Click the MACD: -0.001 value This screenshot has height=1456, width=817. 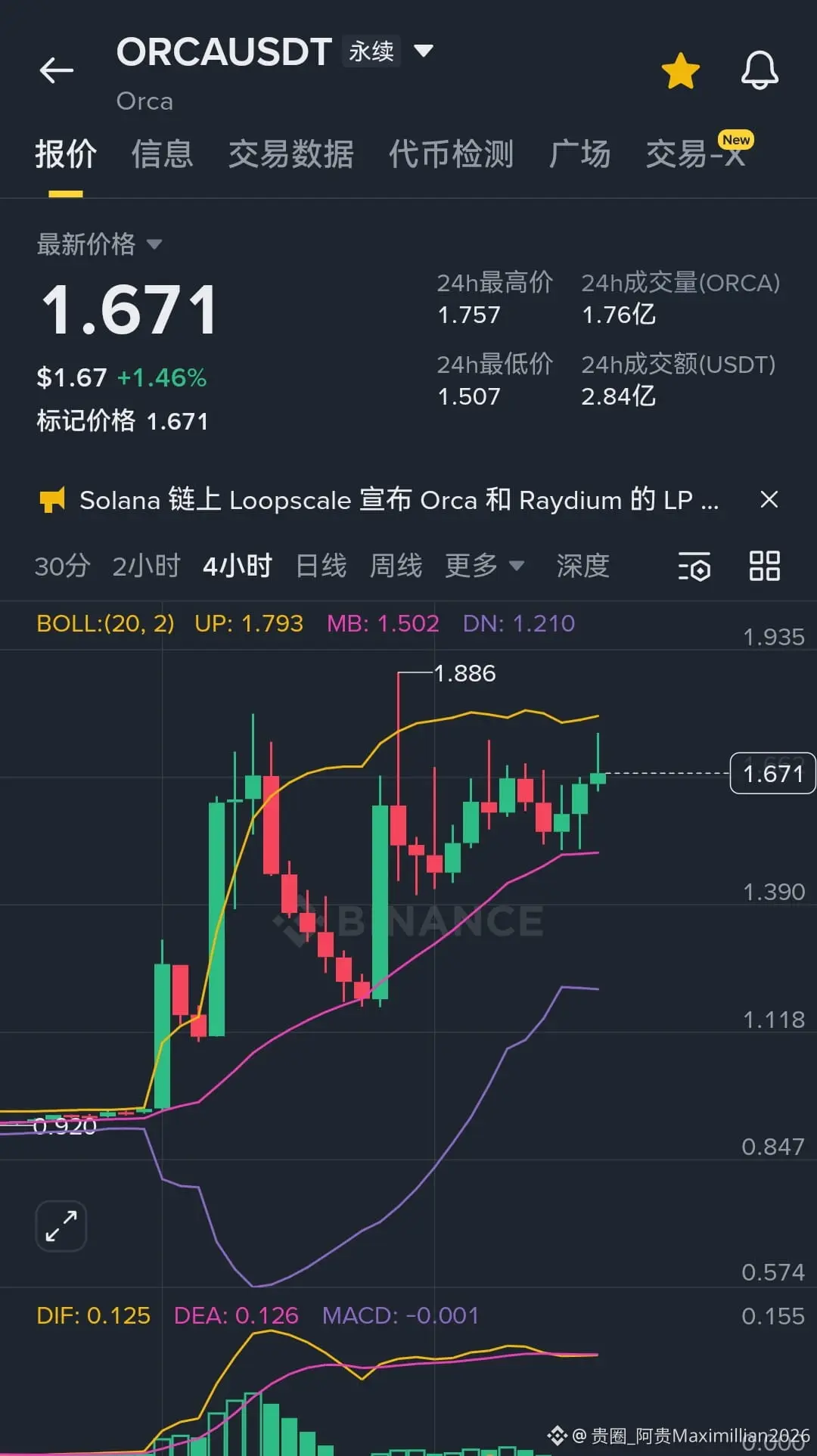click(400, 1315)
